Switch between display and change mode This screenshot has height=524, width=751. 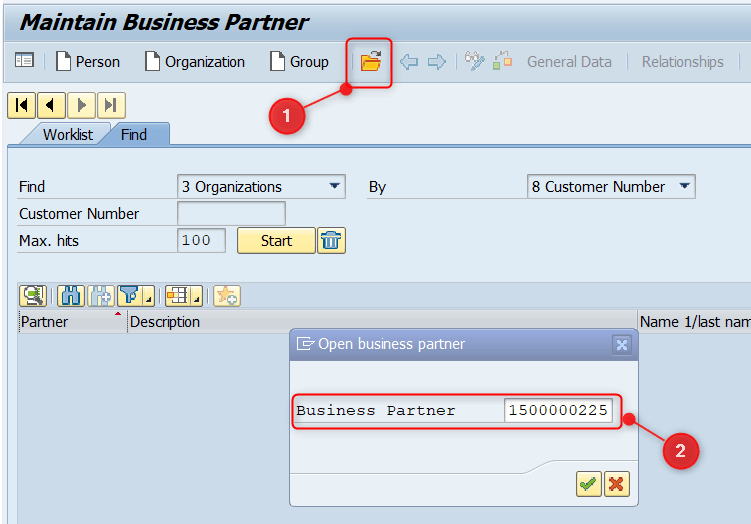point(474,61)
